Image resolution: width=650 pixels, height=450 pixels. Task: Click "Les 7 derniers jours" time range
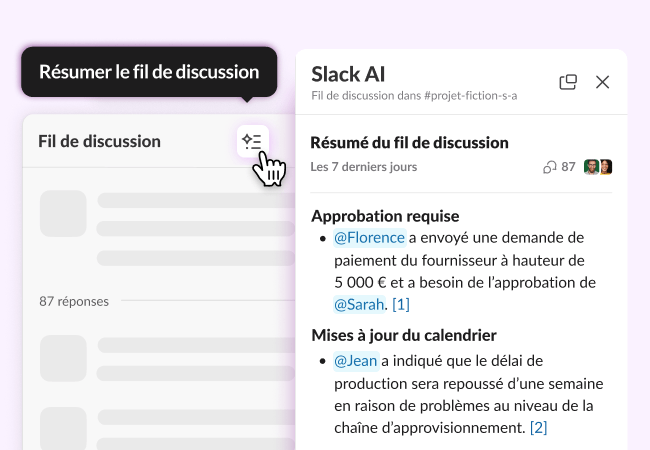(x=364, y=167)
